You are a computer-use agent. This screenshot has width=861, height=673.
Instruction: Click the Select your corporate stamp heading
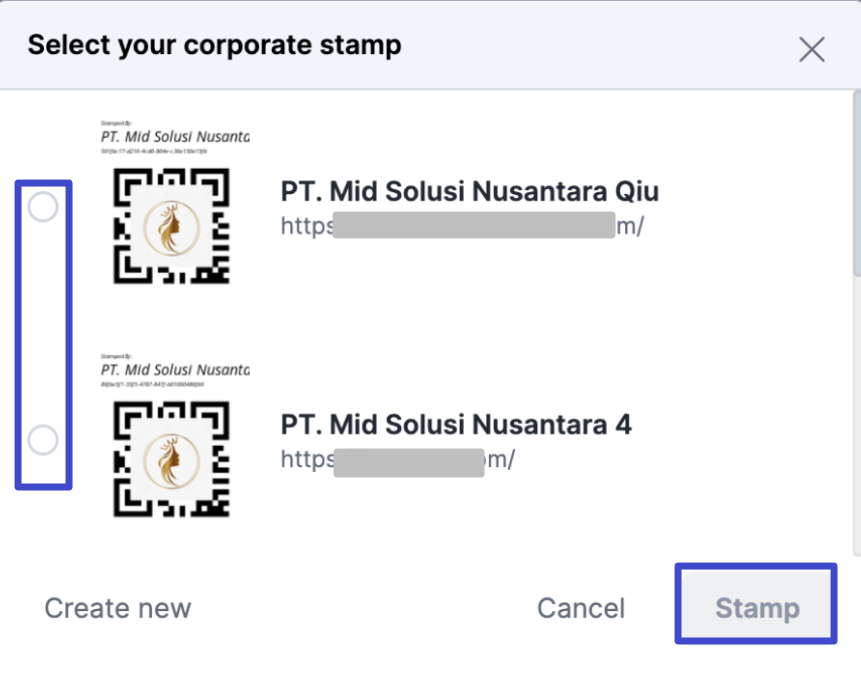coord(214,46)
